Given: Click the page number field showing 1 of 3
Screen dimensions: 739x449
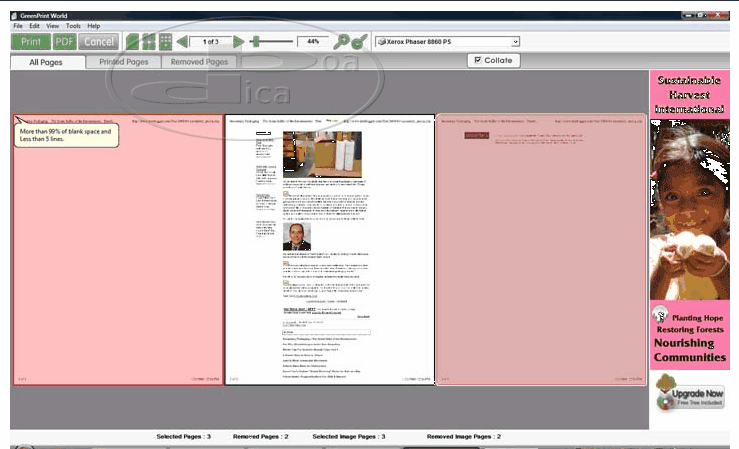Looking at the screenshot, I should 210,42.
